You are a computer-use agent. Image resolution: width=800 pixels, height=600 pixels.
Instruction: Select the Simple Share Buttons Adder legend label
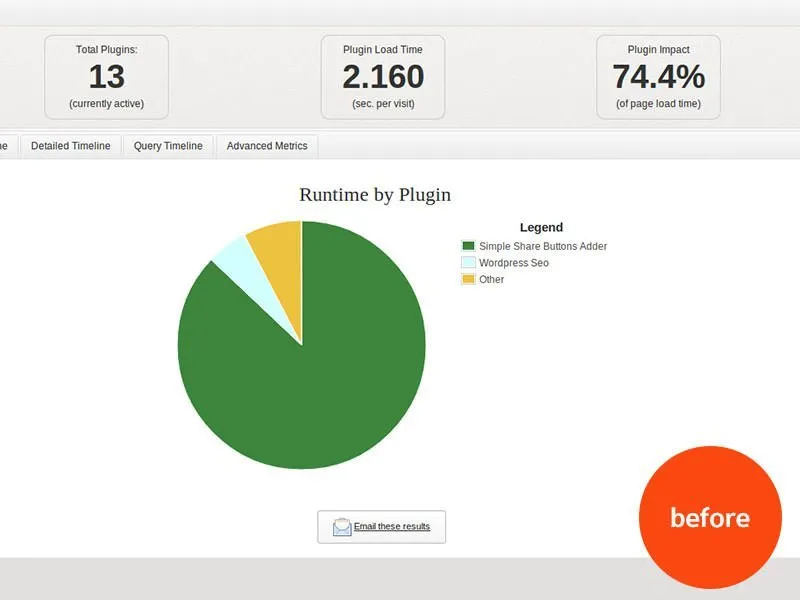[x=543, y=246]
